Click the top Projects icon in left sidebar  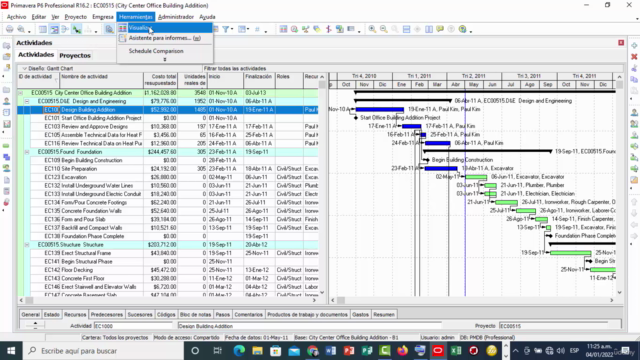pos(7,45)
